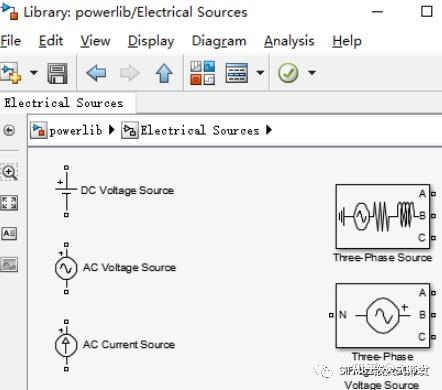Click the Three-Phase Source label

(x=383, y=258)
